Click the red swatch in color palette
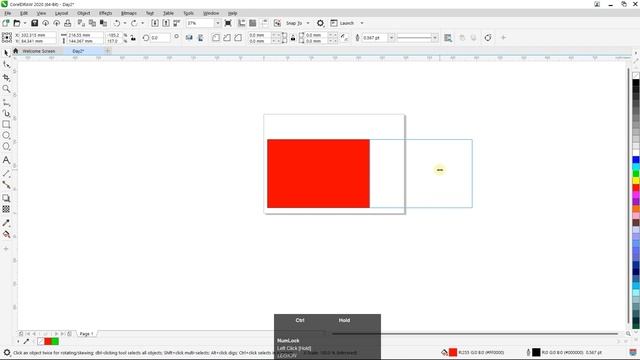This screenshot has height=360, width=640. coord(636,188)
